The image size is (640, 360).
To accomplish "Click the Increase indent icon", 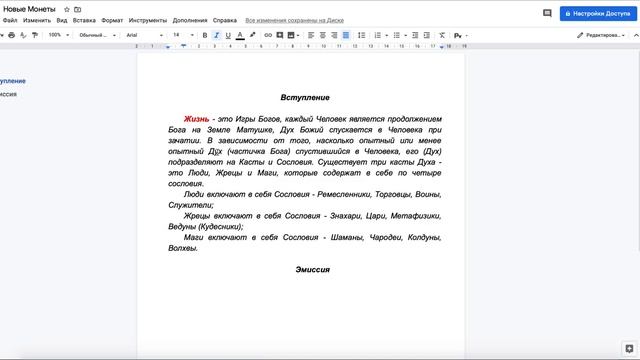I will [x=427, y=36].
